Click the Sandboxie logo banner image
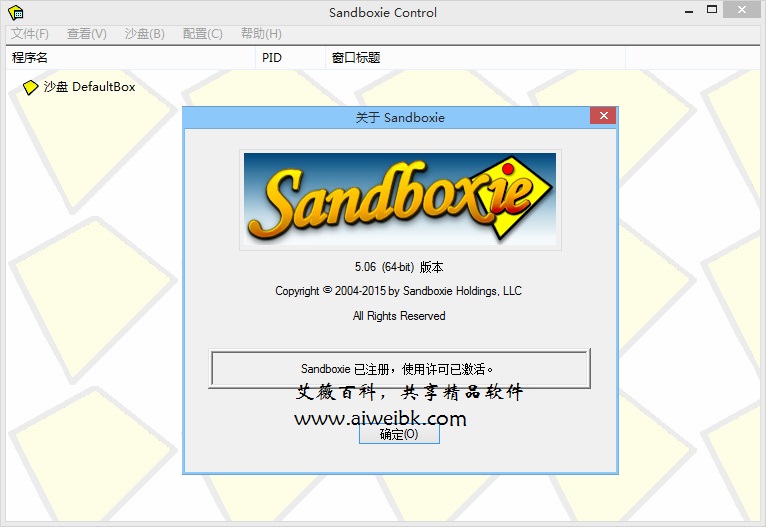Screen dimensions: 766x527 tap(400, 199)
